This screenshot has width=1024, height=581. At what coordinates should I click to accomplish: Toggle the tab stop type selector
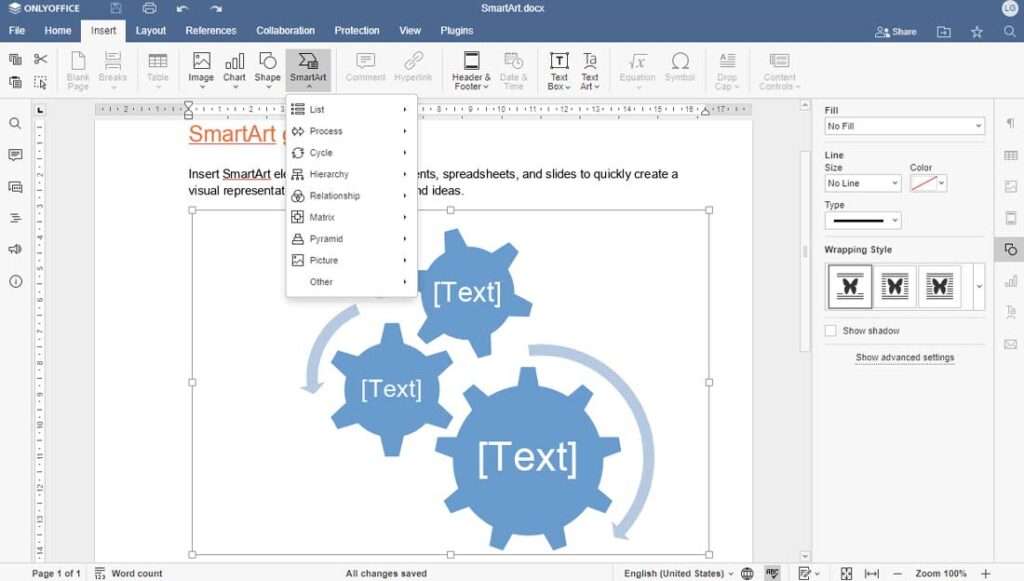coord(40,110)
